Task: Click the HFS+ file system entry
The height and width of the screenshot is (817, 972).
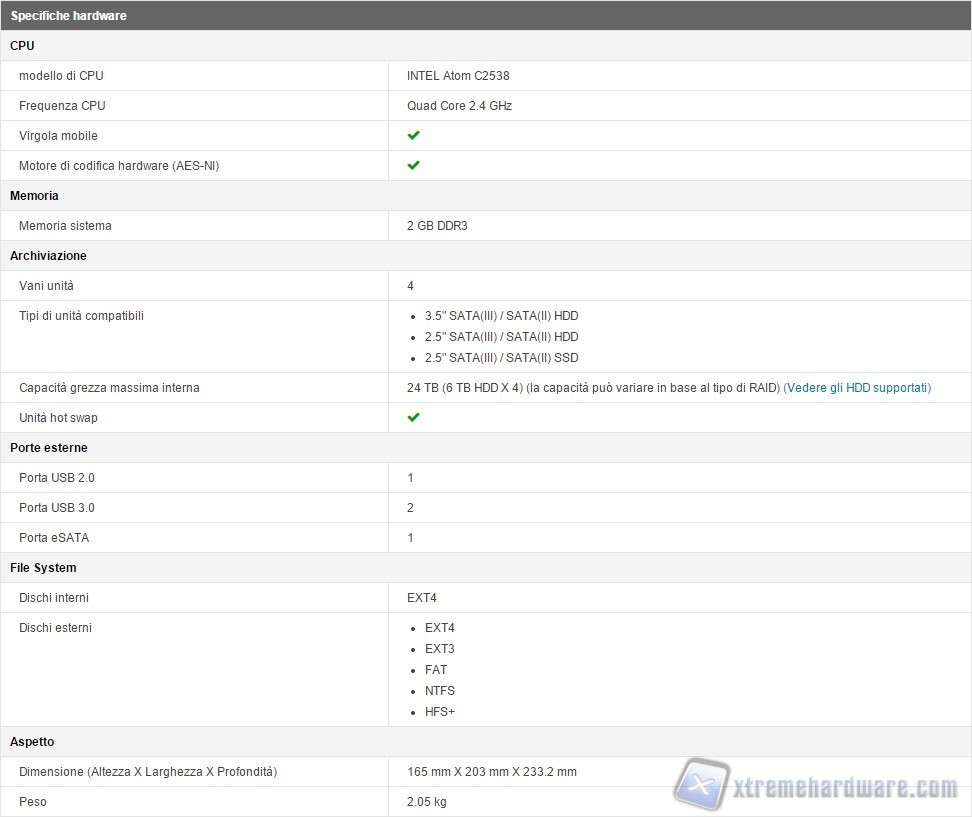Action: (x=439, y=712)
